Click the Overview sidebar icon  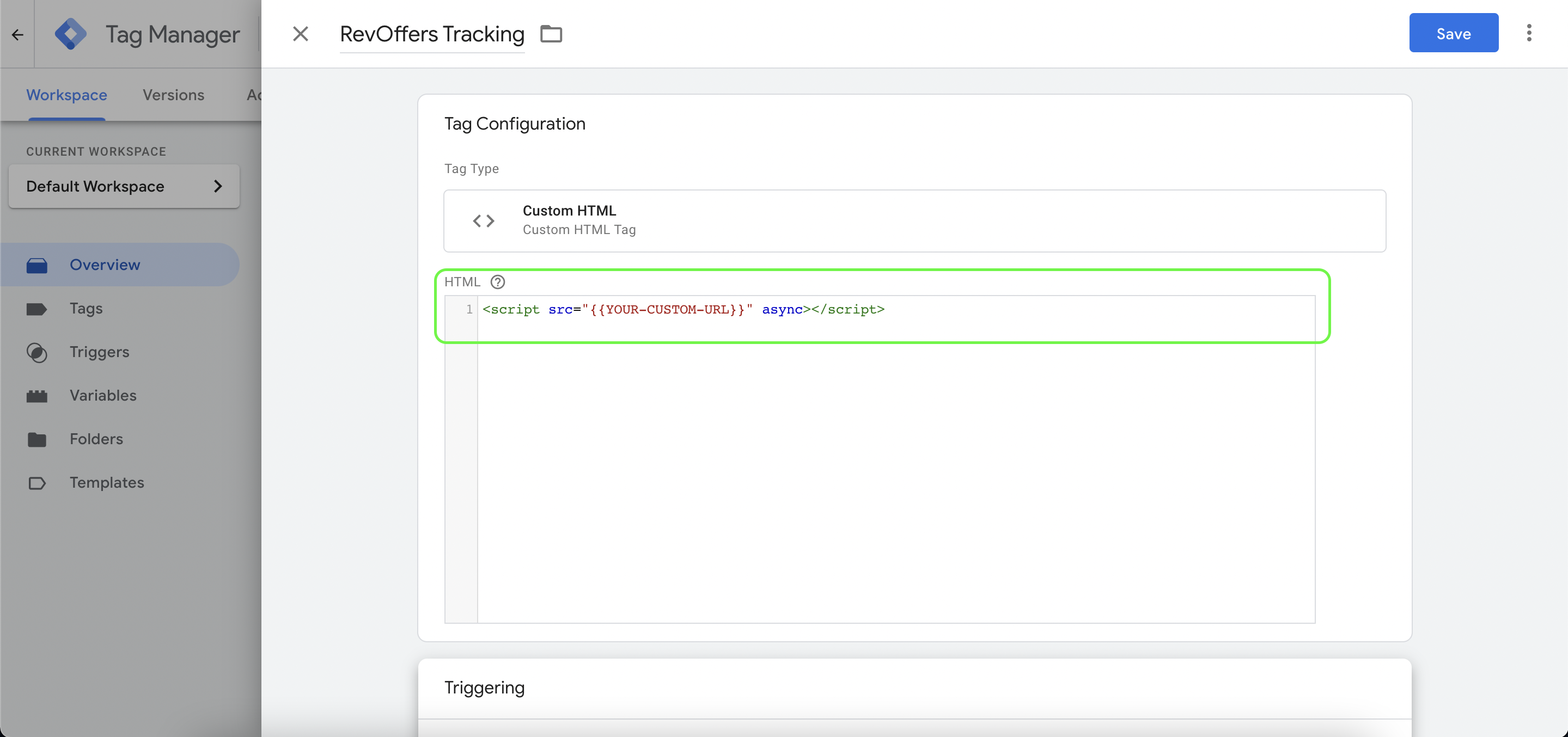36,265
